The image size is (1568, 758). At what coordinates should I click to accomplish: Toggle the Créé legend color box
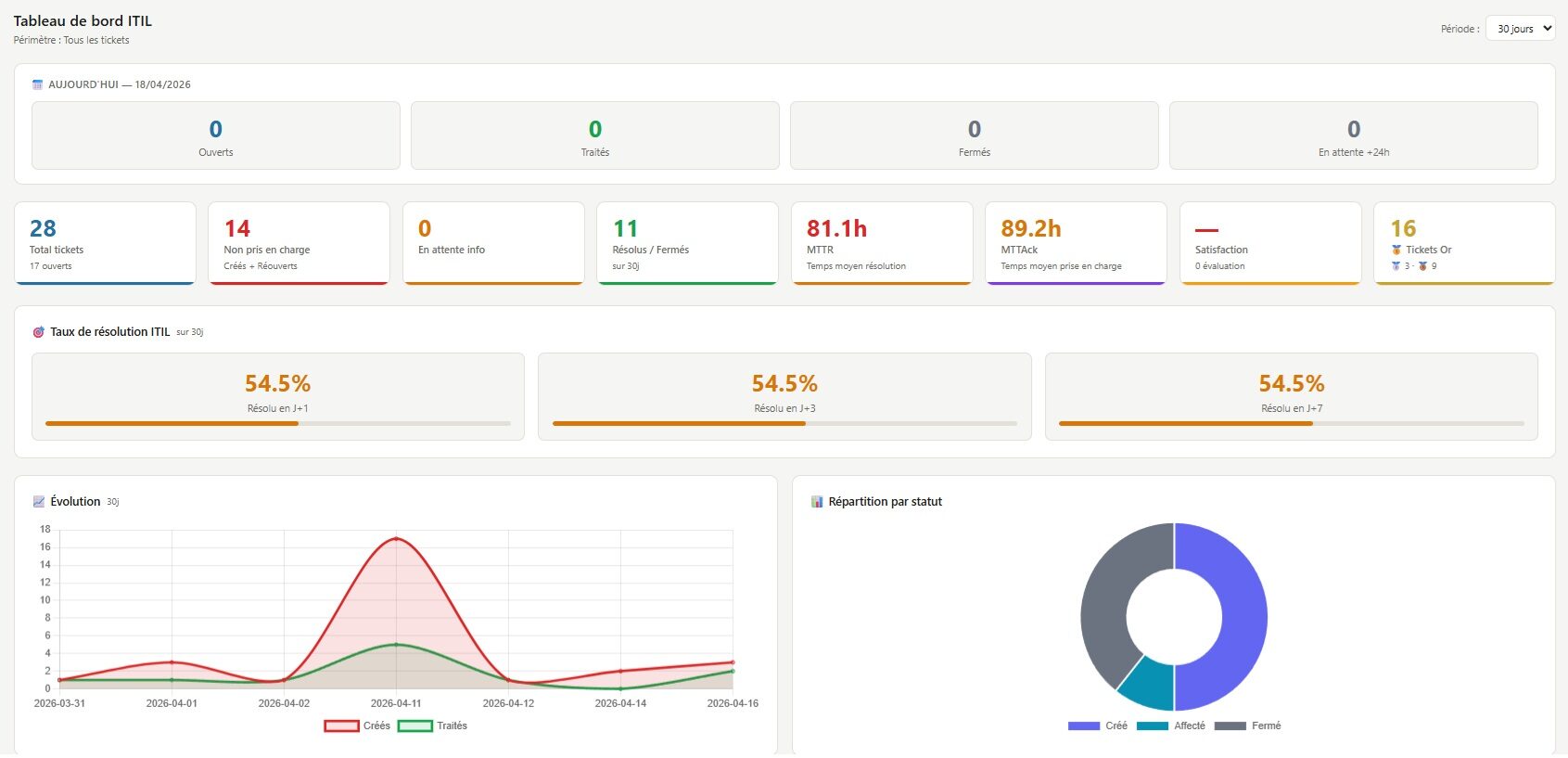pos(1084,726)
